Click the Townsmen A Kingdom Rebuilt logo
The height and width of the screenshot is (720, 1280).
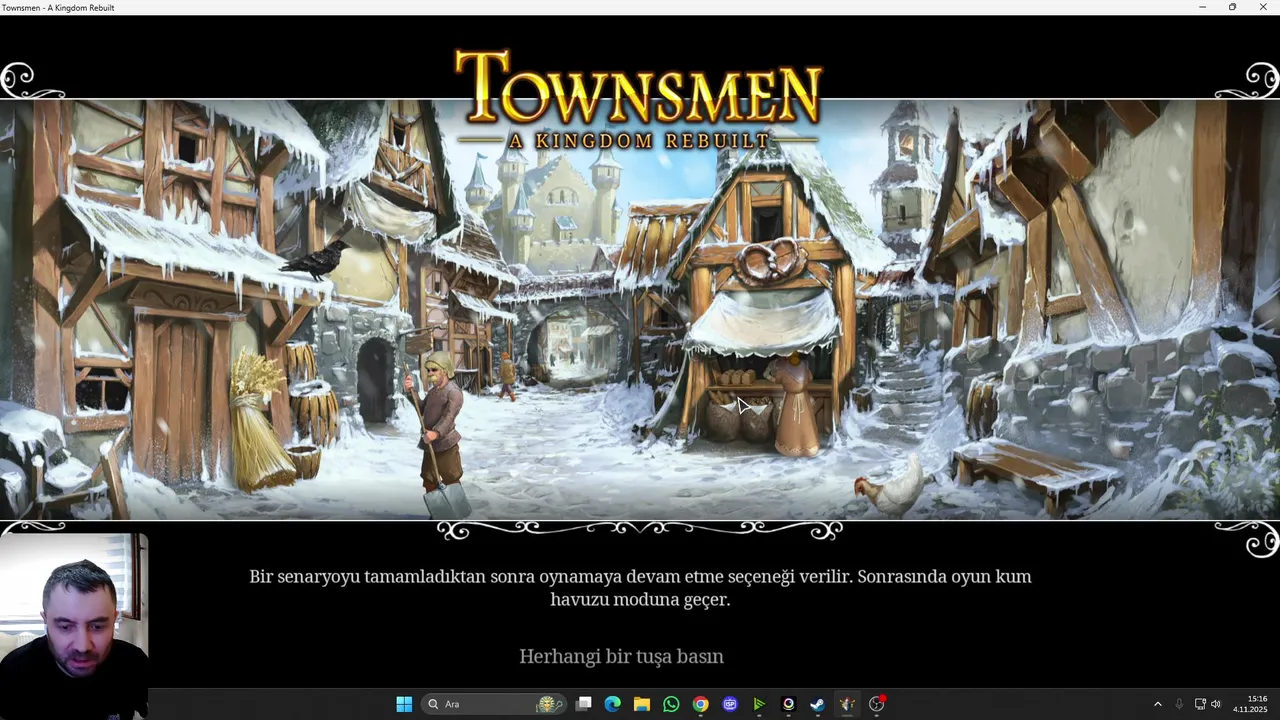point(638,99)
